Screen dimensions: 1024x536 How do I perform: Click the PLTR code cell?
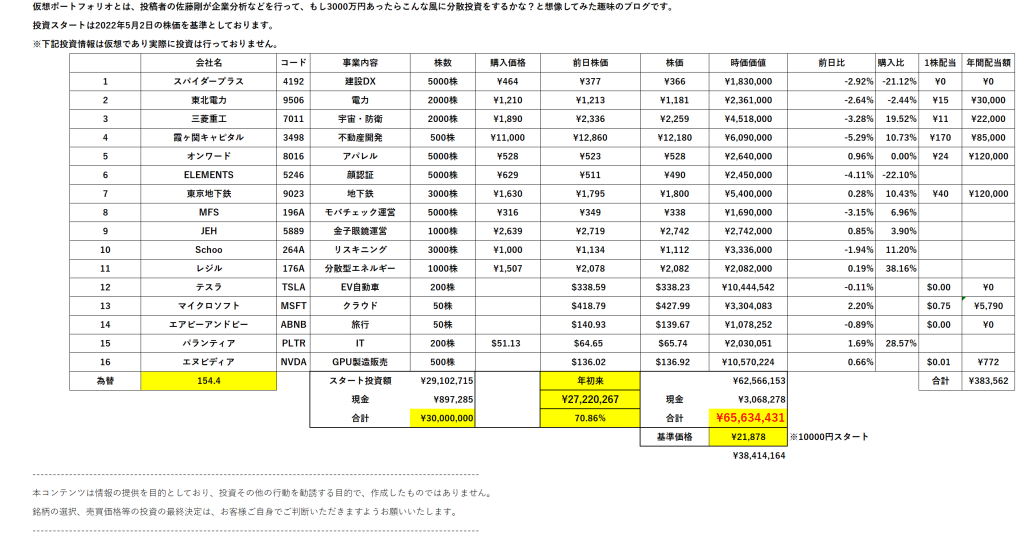coord(293,343)
